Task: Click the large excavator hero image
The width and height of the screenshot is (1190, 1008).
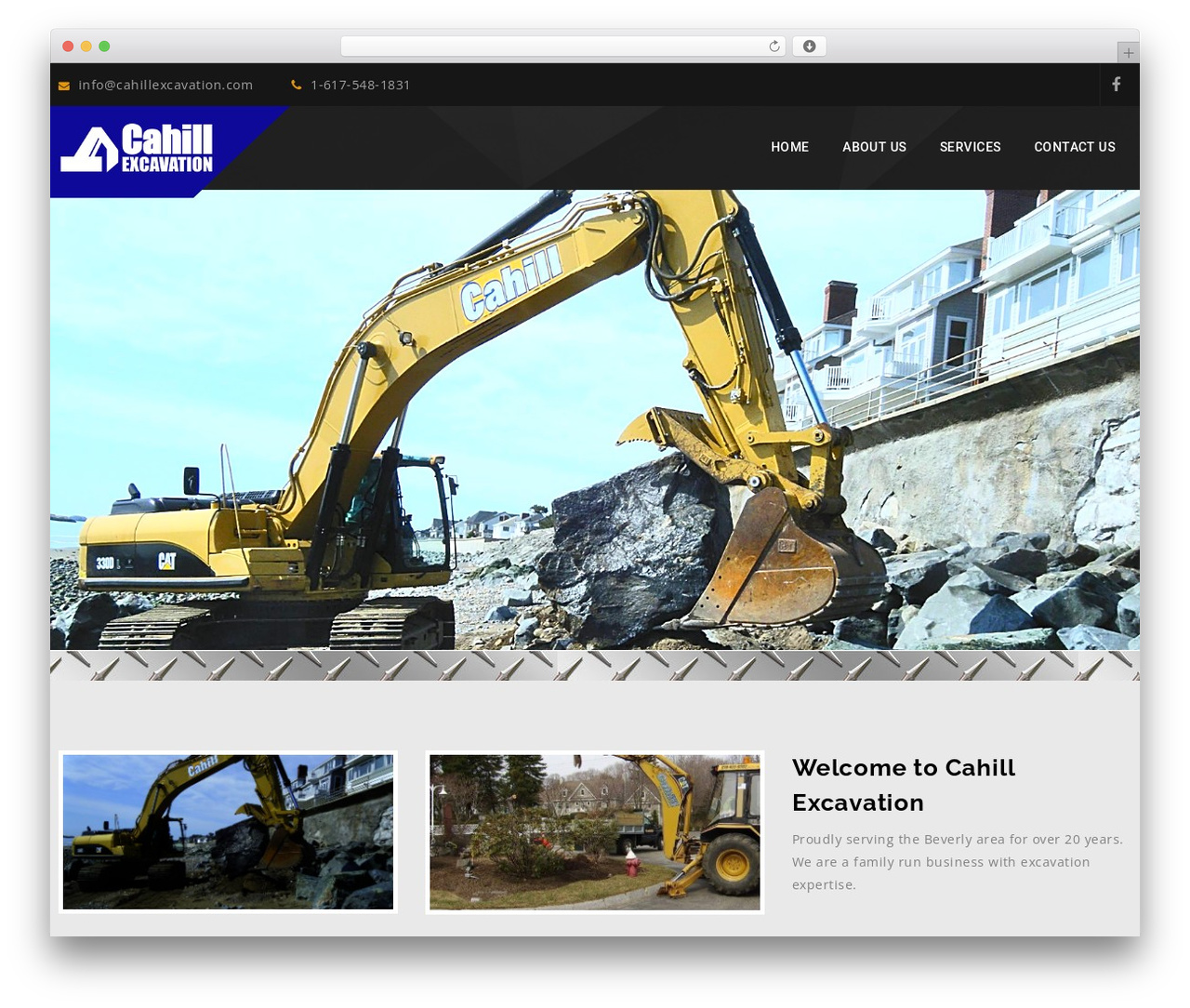Action: [595, 419]
